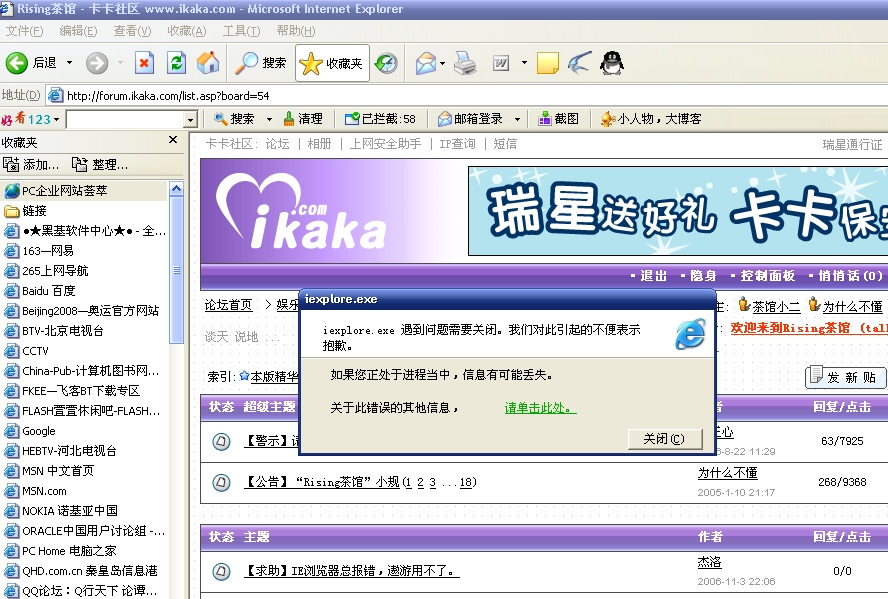Refresh the page with green arrows icon

[x=177, y=63]
